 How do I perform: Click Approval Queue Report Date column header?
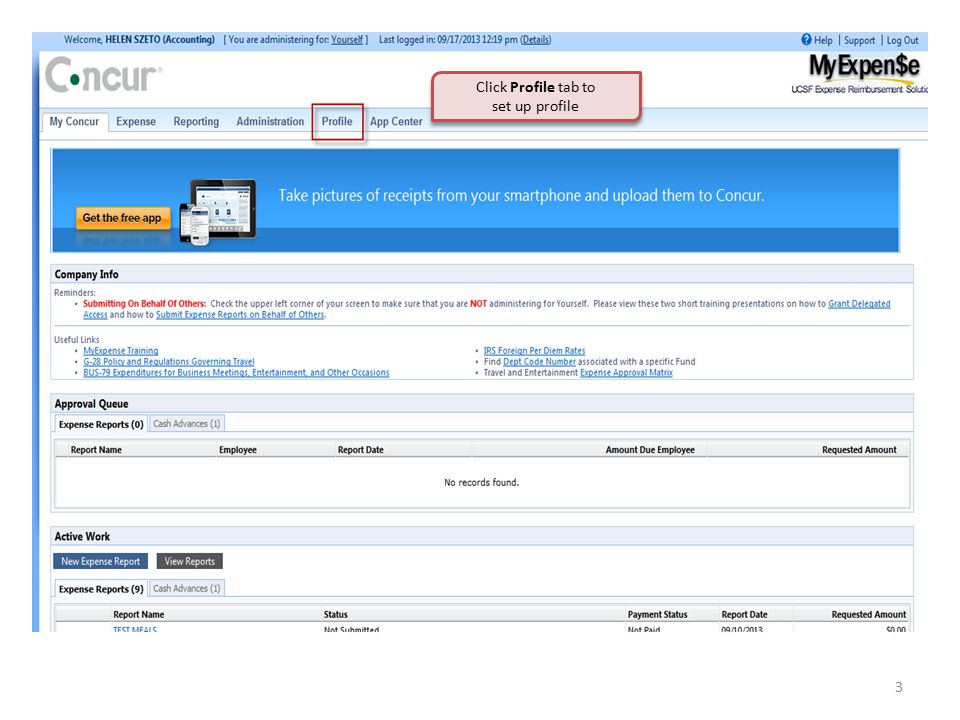(x=361, y=450)
